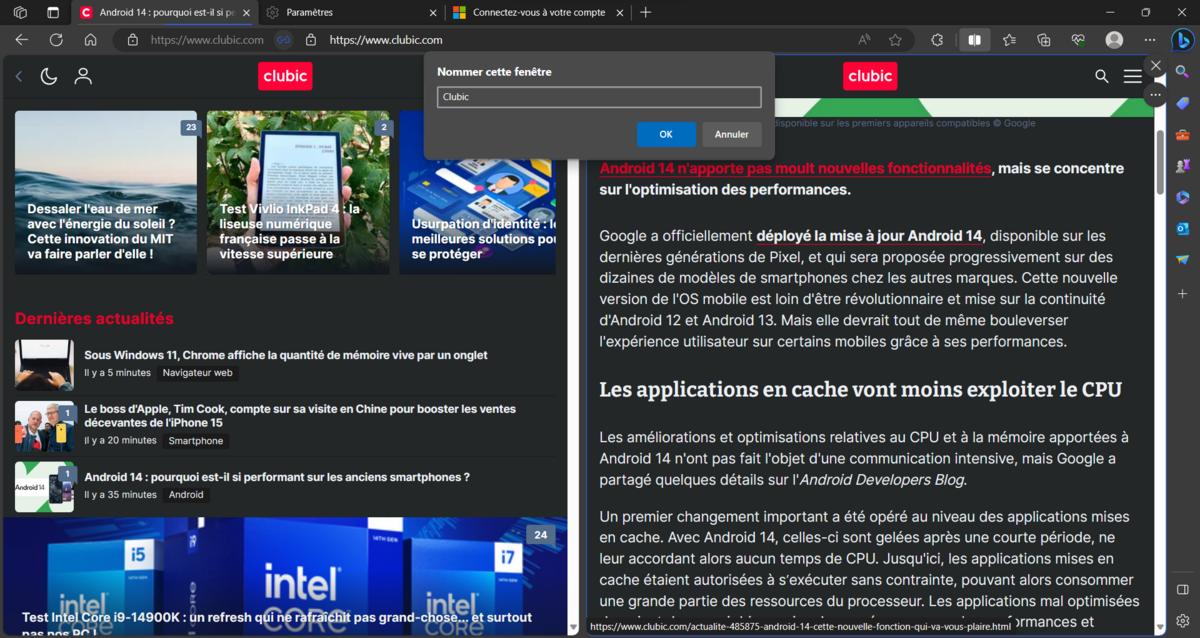1200x638 pixels.
Task: Open the Outlook icon in the sidebar
Action: 1183,228
